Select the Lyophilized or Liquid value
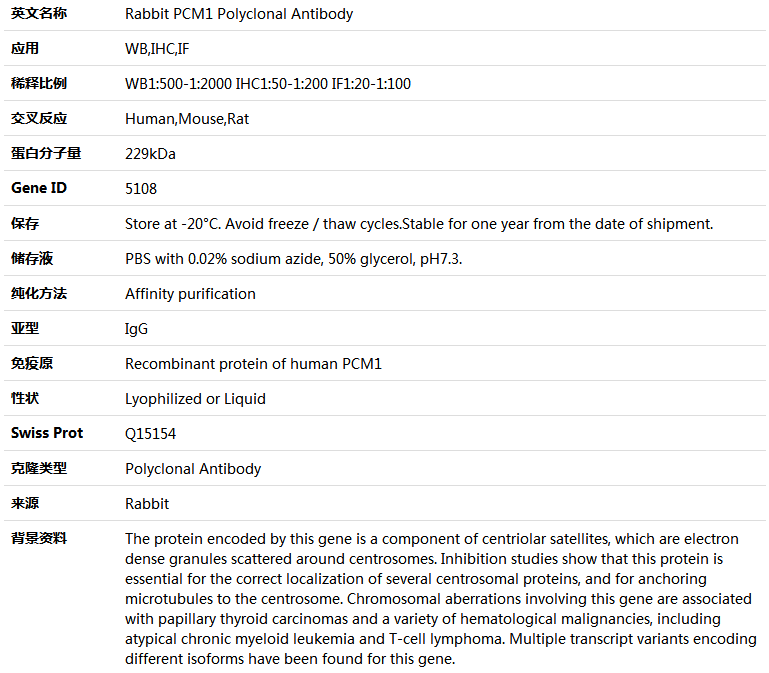 pyautogui.click(x=195, y=399)
